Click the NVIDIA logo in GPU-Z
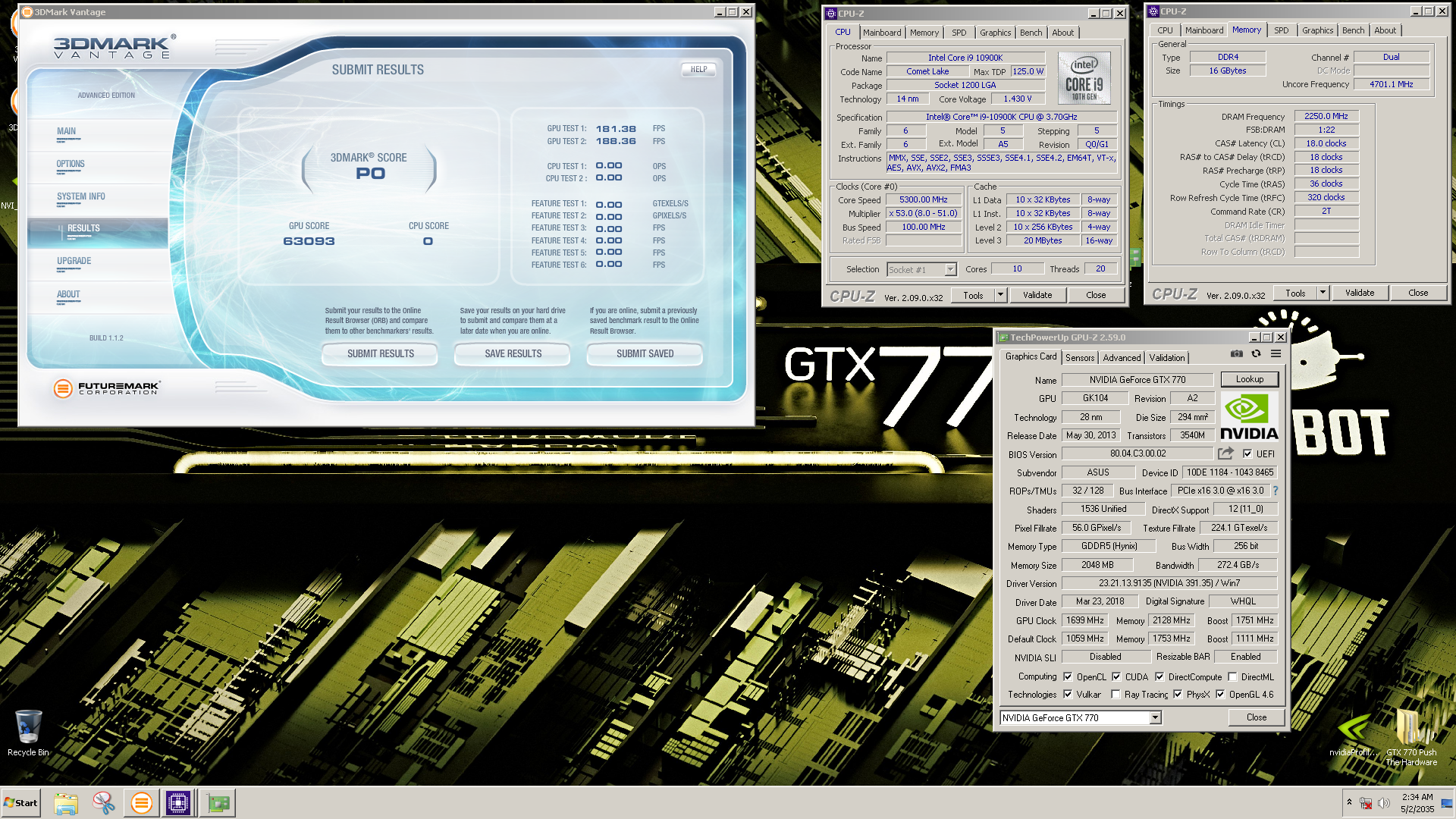This screenshot has height=819, width=1456. point(1249,416)
